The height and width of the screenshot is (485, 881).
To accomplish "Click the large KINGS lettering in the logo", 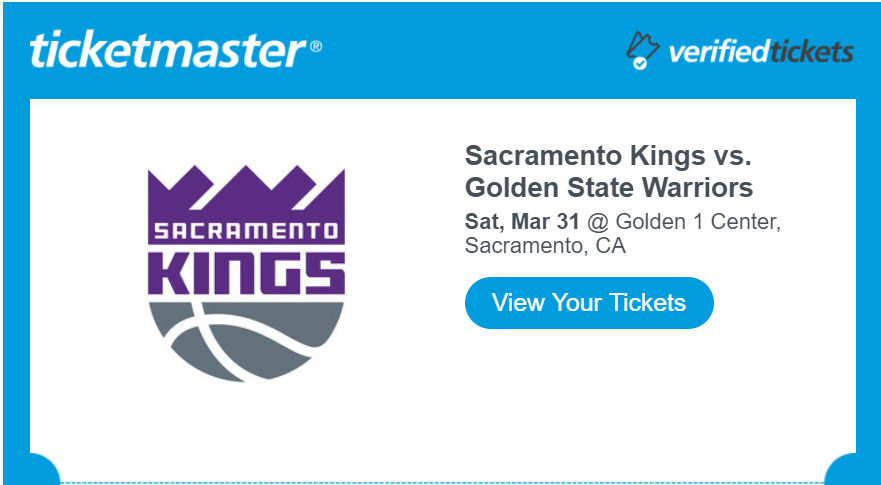I will (x=246, y=274).
